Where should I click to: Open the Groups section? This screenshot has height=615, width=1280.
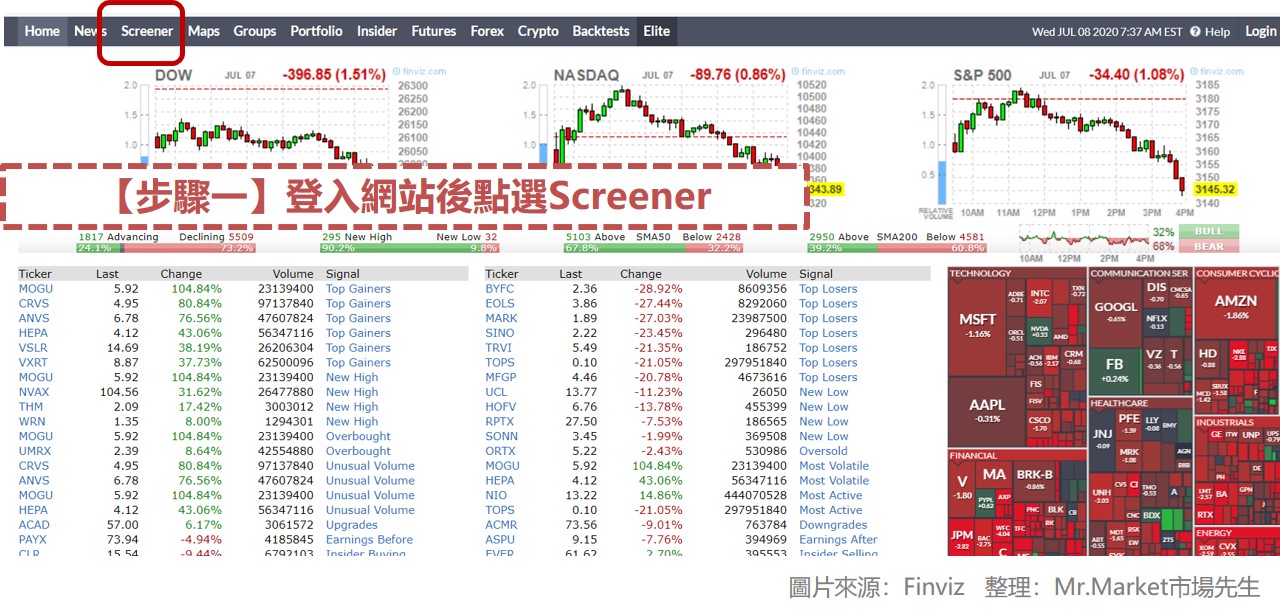255,31
